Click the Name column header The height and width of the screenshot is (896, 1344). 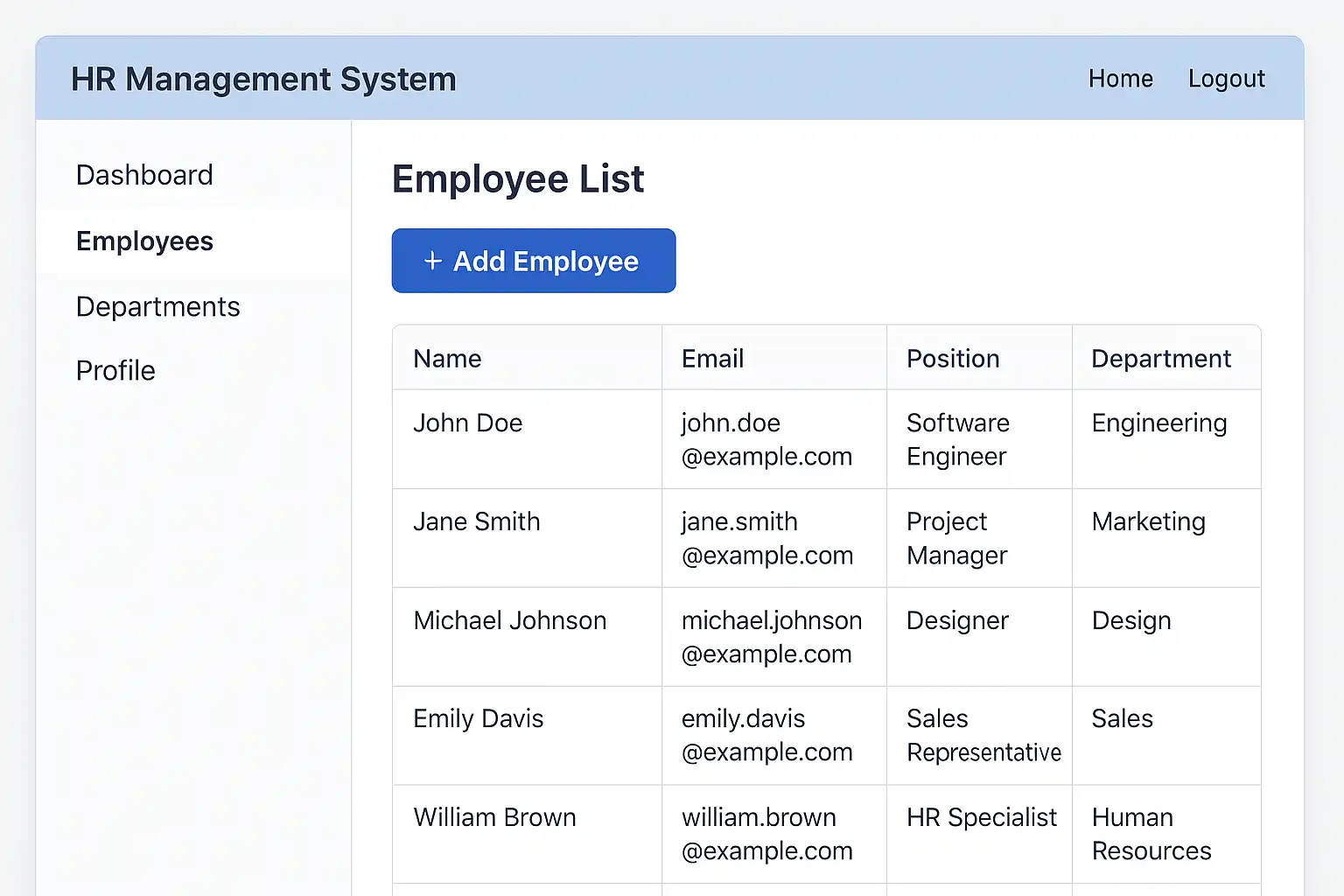447,359
